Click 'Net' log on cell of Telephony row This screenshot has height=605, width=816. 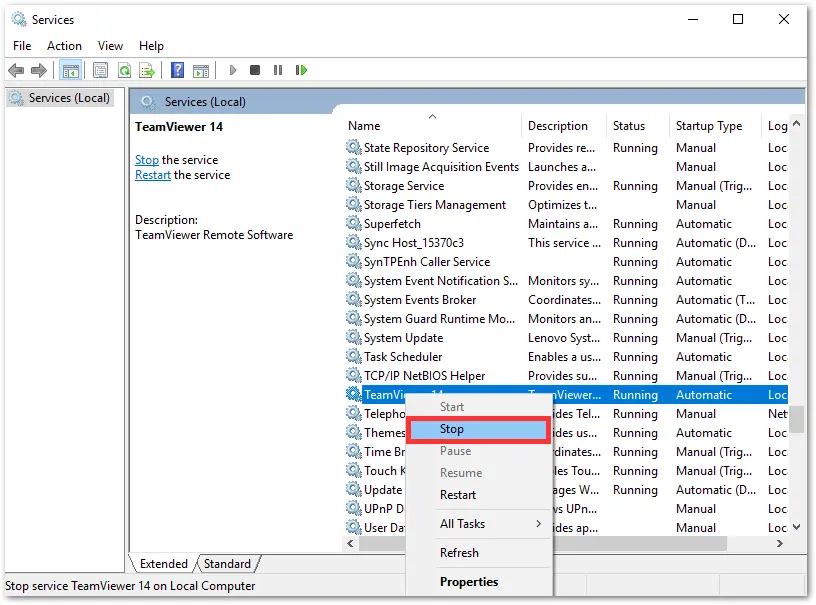click(777, 414)
